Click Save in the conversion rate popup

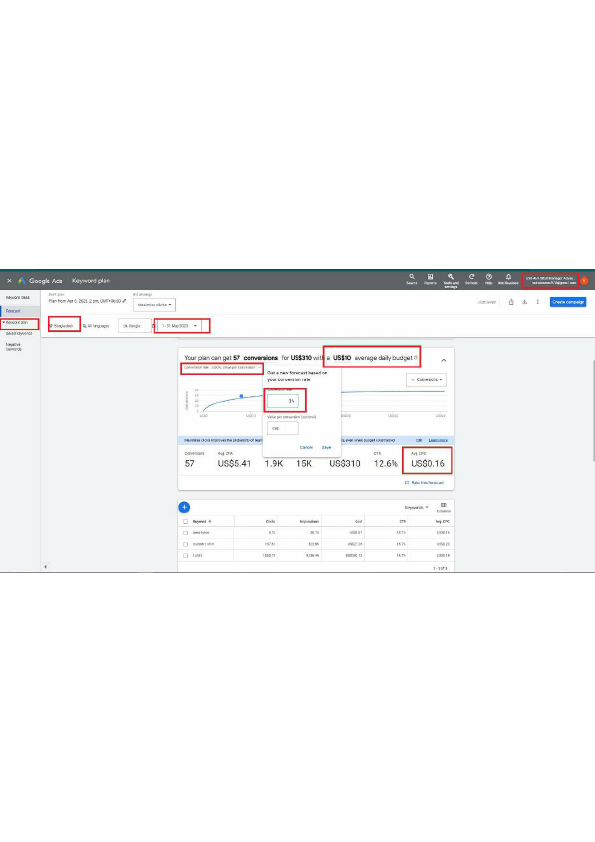(326, 447)
